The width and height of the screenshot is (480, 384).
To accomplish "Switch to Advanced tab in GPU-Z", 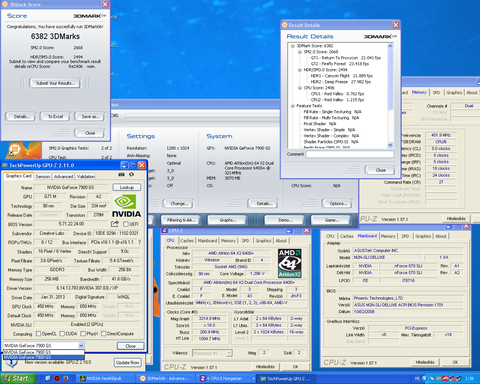I will 63,176.
